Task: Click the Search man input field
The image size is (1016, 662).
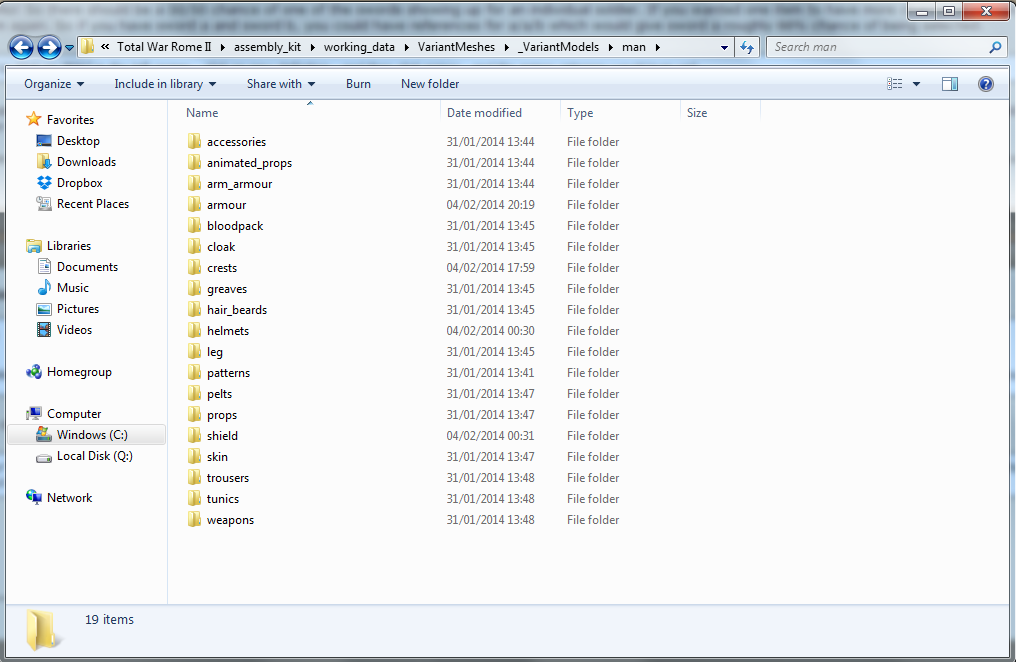Action: click(878, 47)
